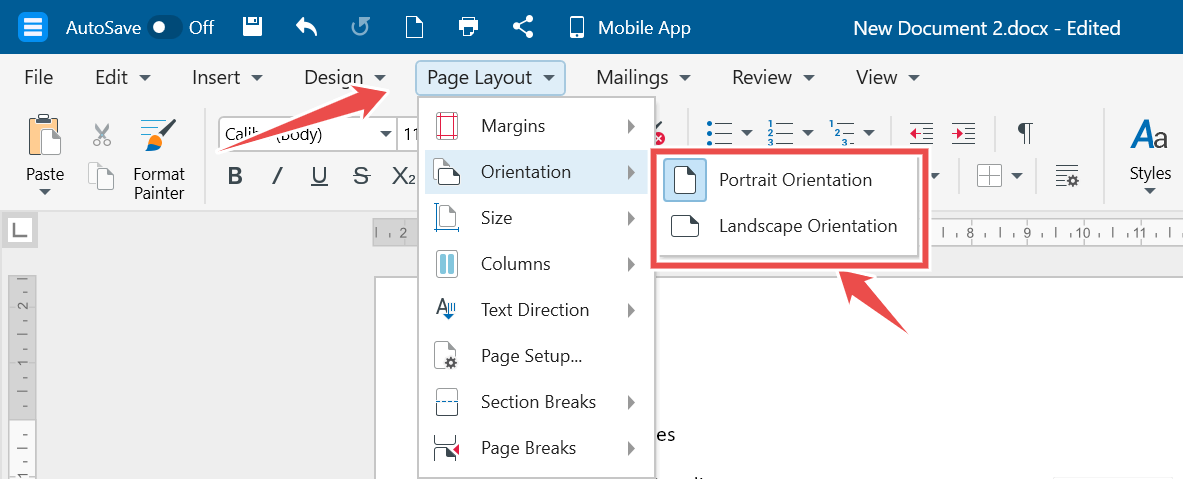Expand the Paste dropdown arrow
This screenshot has width=1183, height=479.
click(x=45, y=192)
